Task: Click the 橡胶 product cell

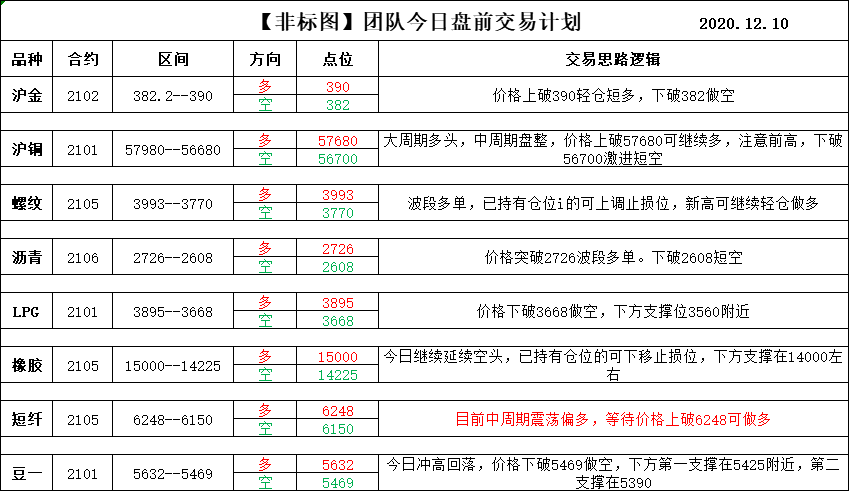Action: pos(27,365)
